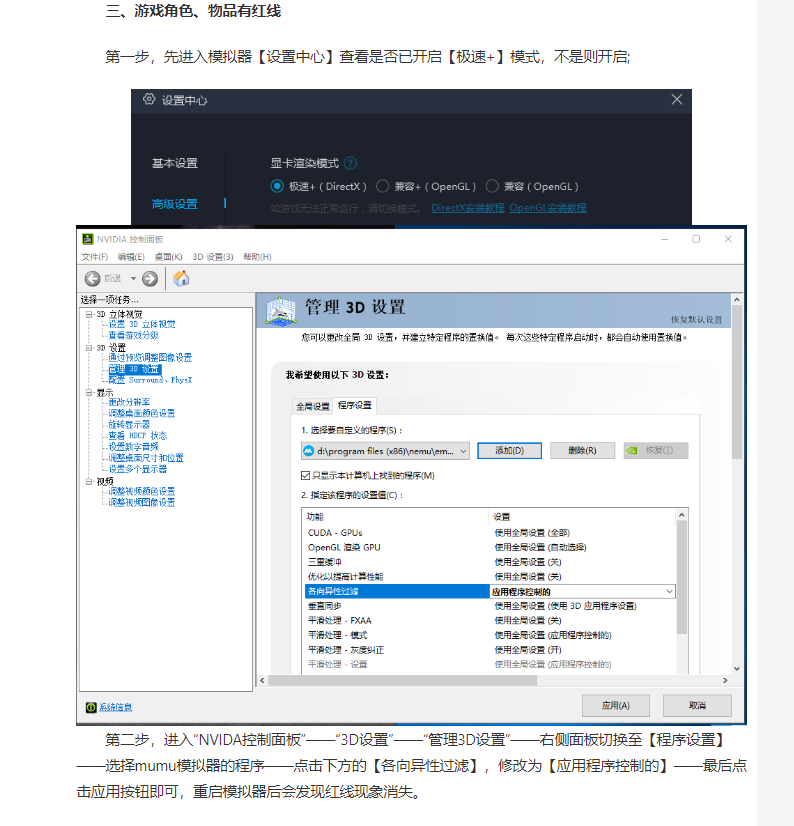Click the 系统信息 icon at bottom left
794x826 pixels.
pos(91,707)
